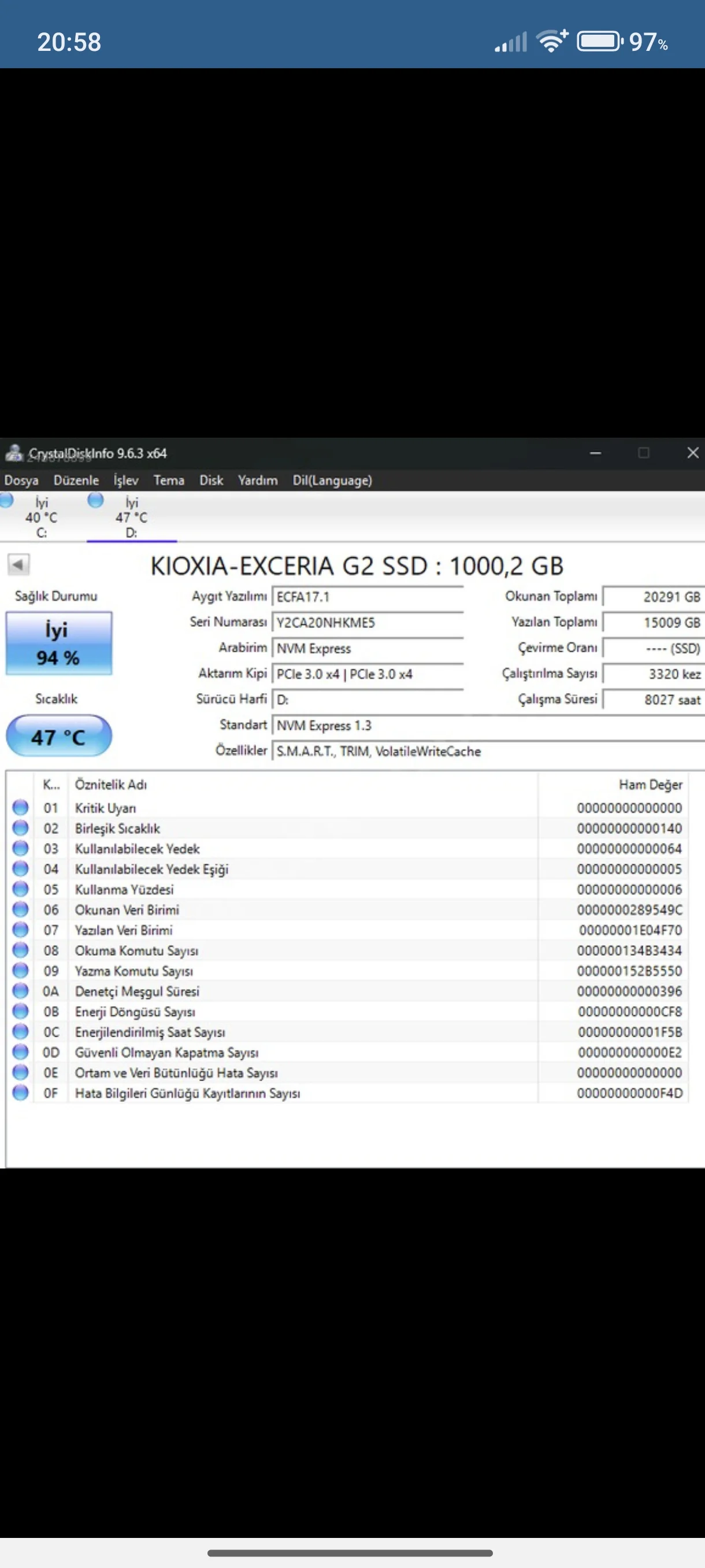The image size is (705, 1568).
Task: Click the blue status orb for Kritik Uyarı
Action: [21, 807]
